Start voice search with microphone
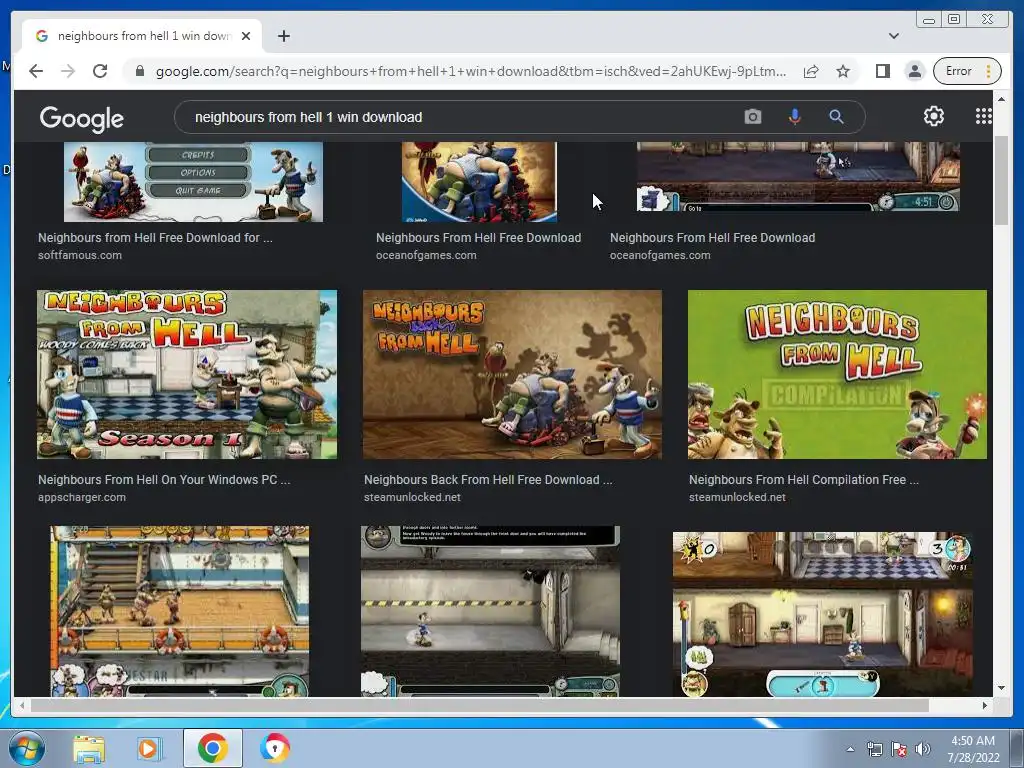The height and width of the screenshot is (768, 1024). pos(794,117)
